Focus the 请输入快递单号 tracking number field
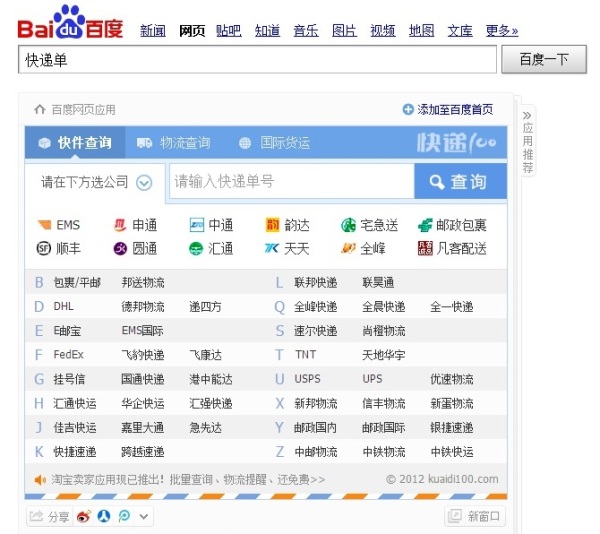 point(292,181)
